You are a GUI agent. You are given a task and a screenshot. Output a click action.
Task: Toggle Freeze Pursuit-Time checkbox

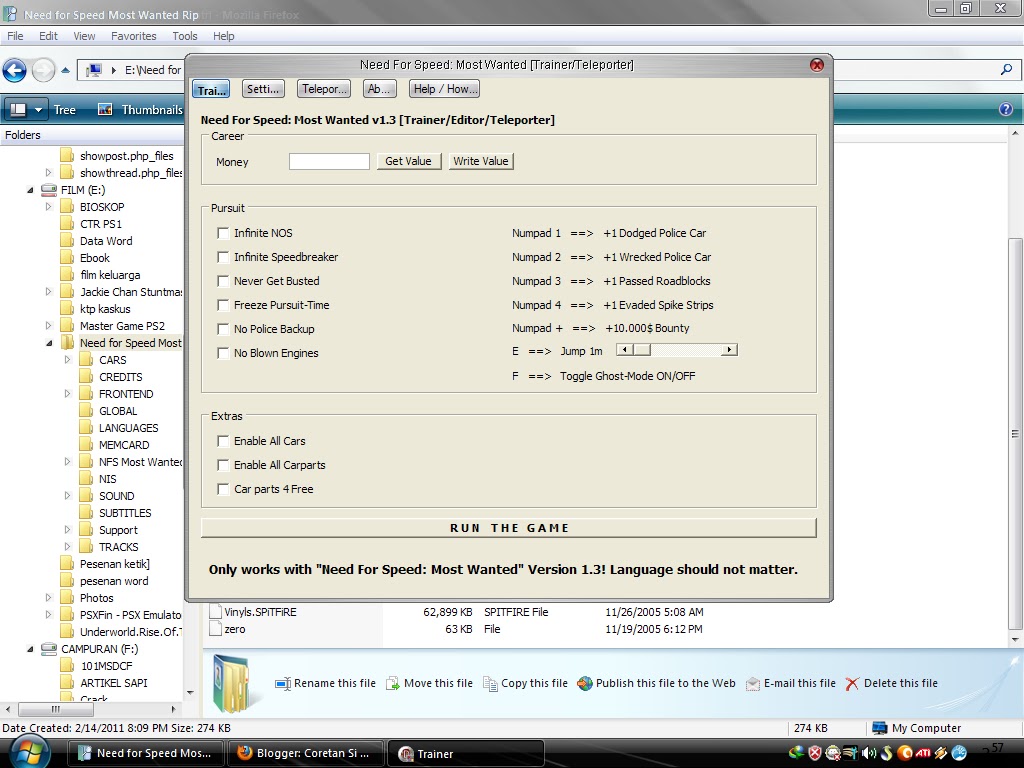click(223, 305)
